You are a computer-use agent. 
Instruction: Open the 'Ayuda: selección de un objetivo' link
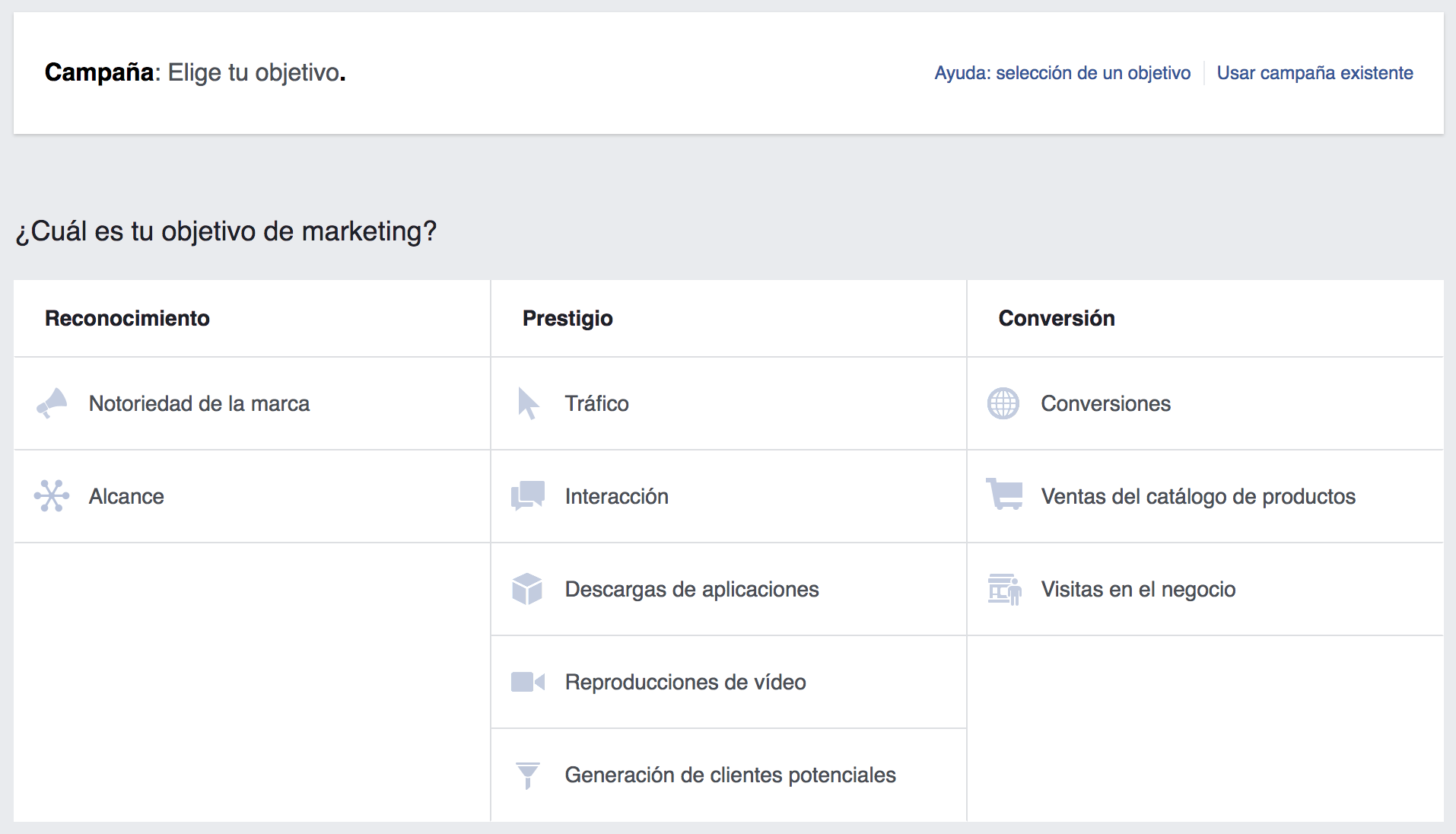pos(1063,73)
